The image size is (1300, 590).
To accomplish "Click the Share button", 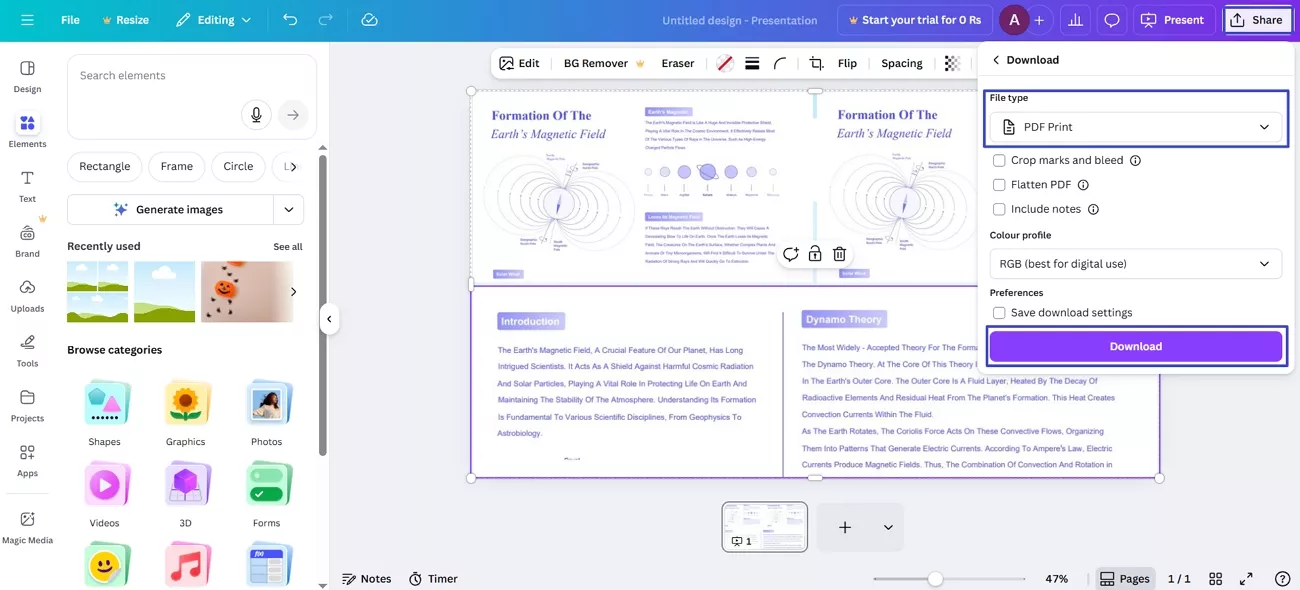I will point(1258,20).
